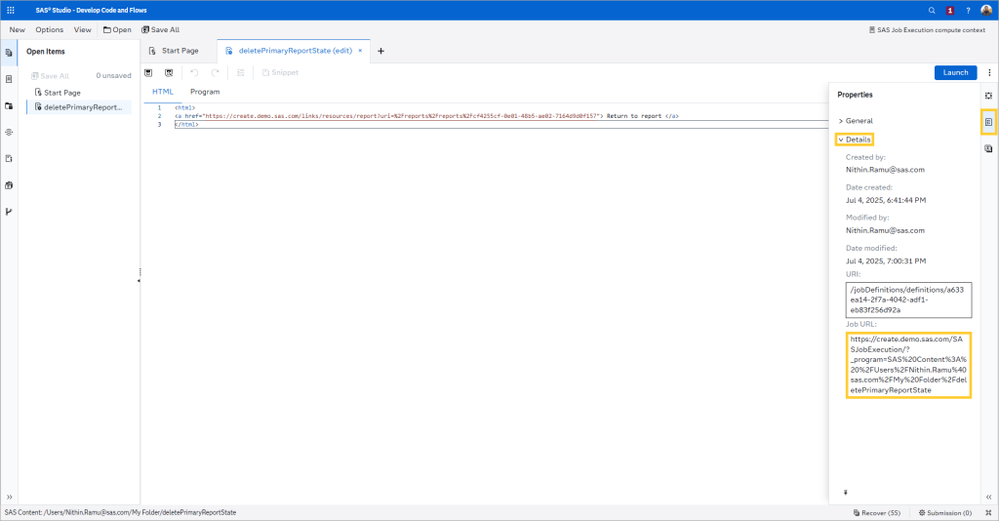Viewport: 999px width, 521px height.
Task: Click the search magnifier in header
Action: 931,10
